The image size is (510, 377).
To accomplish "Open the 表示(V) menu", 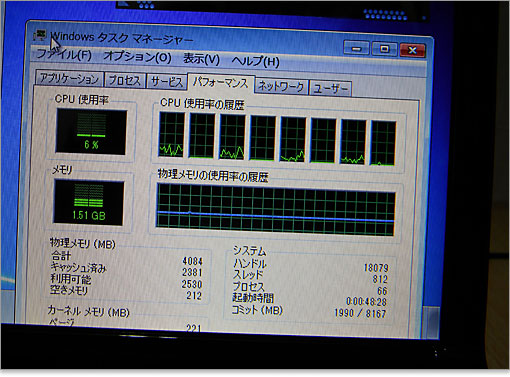I will click(x=201, y=59).
